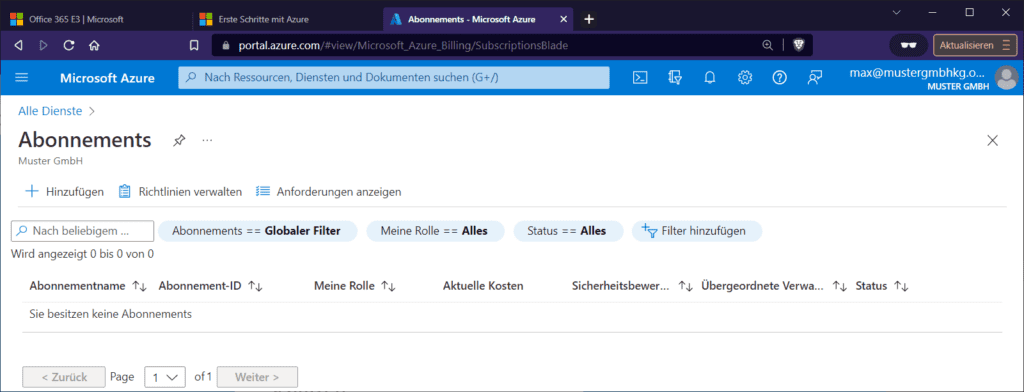This screenshot has width=1024, height=392.
Task: Click the zoom magnifier in the address bar
Action: [x=767, y=45]
